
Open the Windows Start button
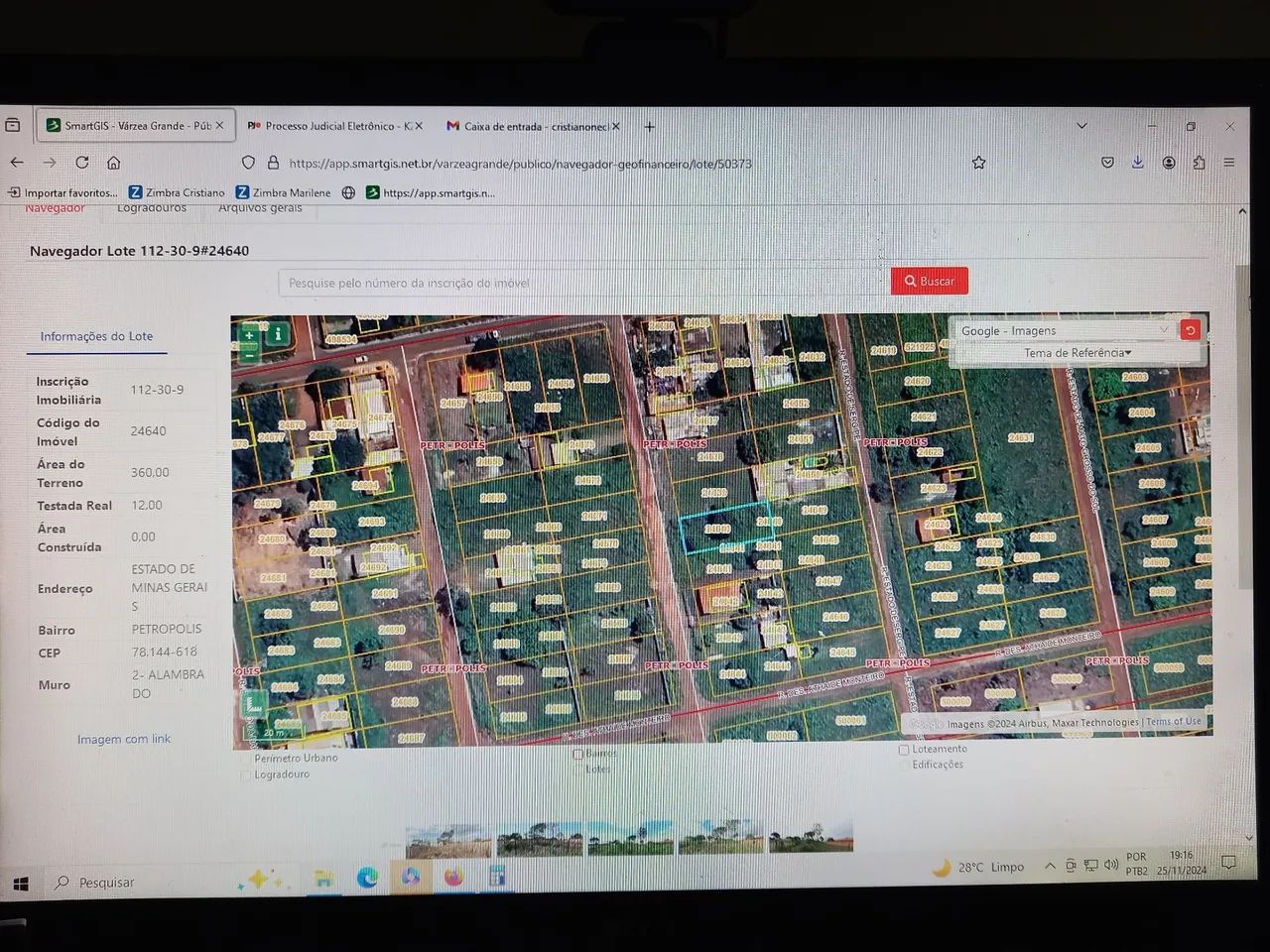coord(20,882)
